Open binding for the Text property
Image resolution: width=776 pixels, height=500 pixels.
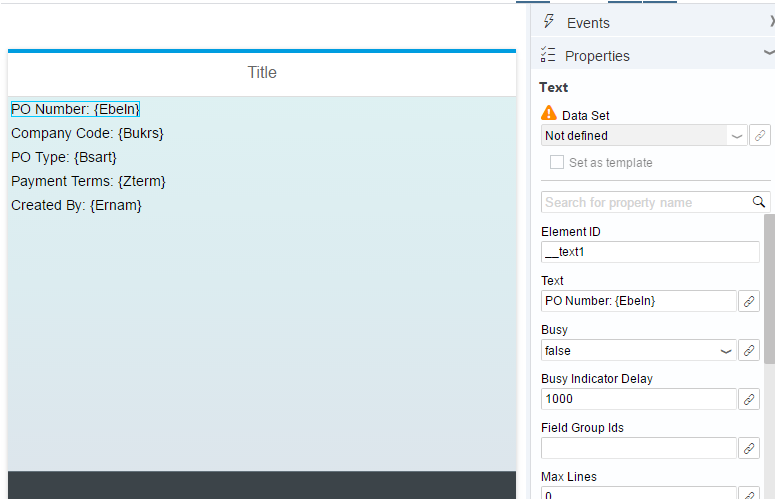click(749, 301)
